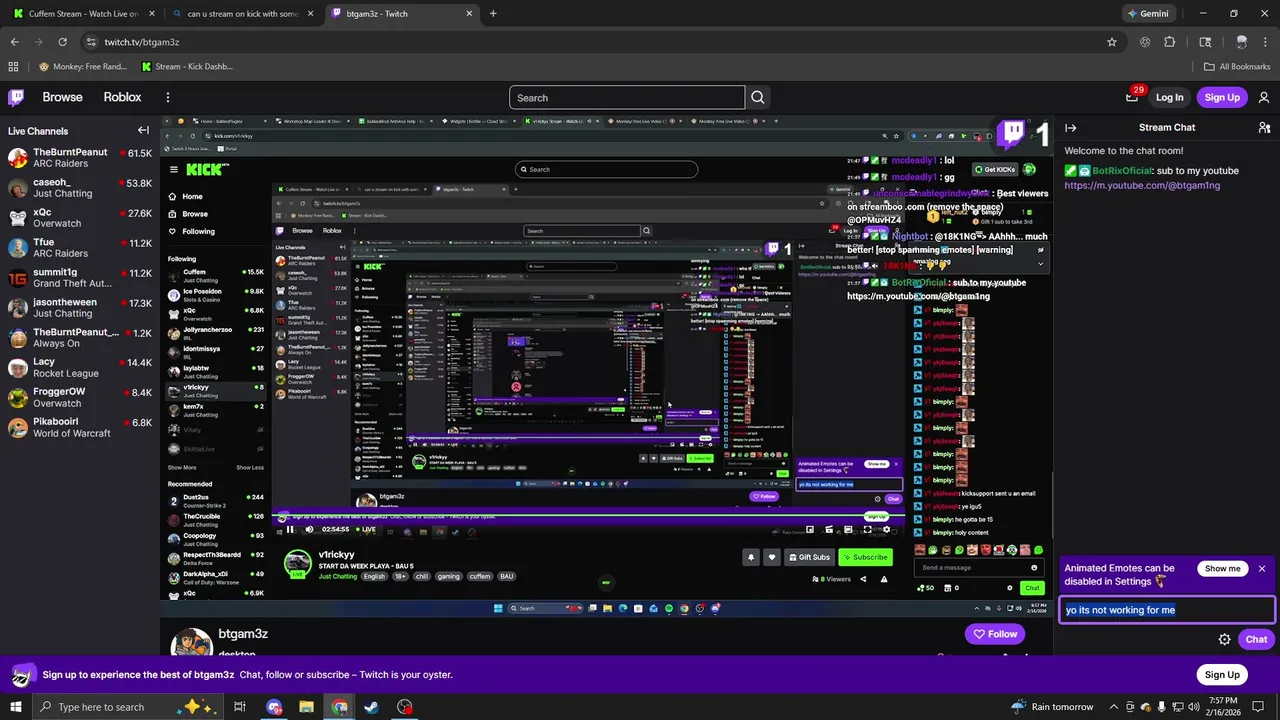The image size is (1280, 720).
Task: Open FroggerOW Overwatch channel
Action: (80, 397)
